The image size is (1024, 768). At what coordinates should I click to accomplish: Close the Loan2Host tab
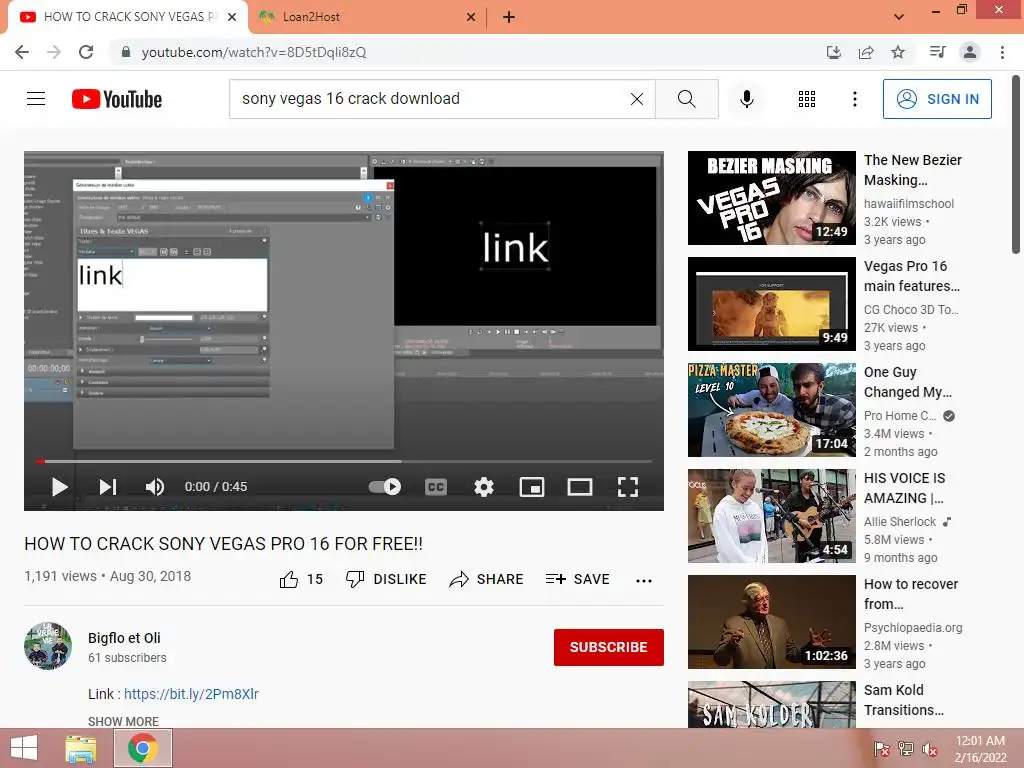click(471, 17)
